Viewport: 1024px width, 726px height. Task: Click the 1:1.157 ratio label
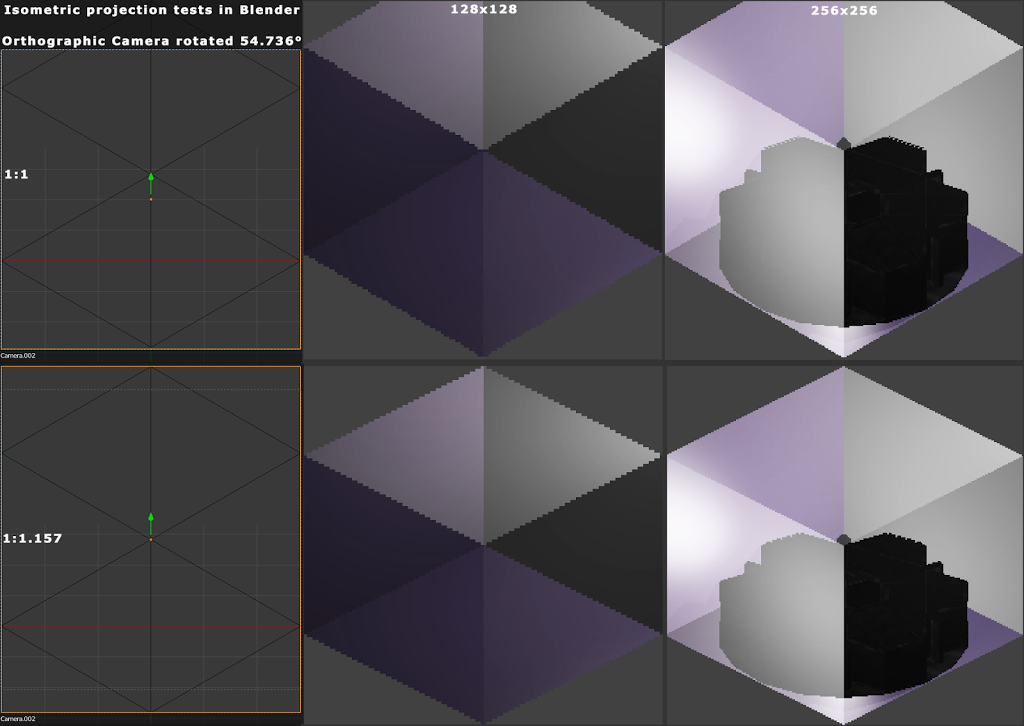(x=32, y=538)
